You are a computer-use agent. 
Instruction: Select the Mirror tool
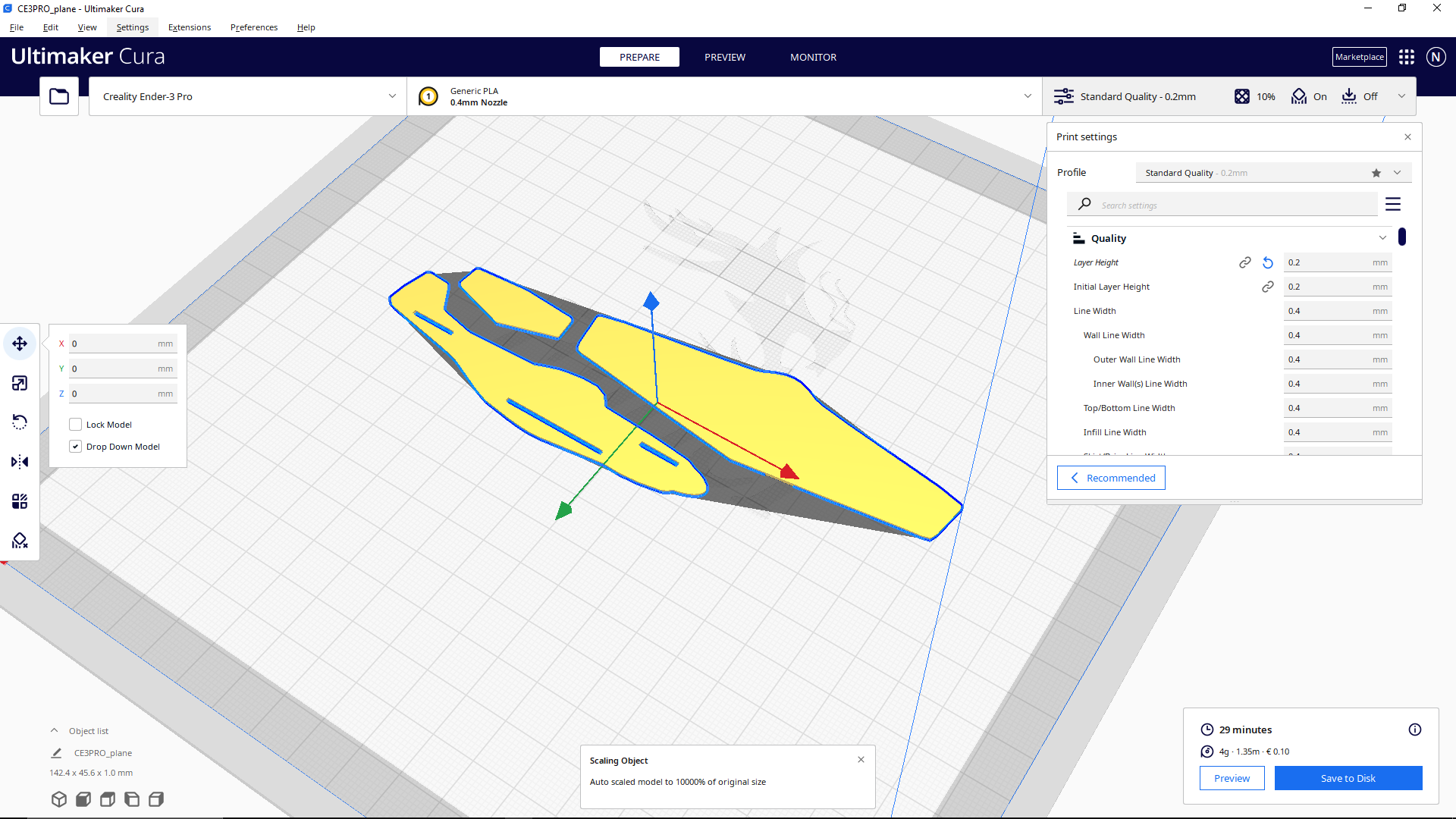(20, 462)
